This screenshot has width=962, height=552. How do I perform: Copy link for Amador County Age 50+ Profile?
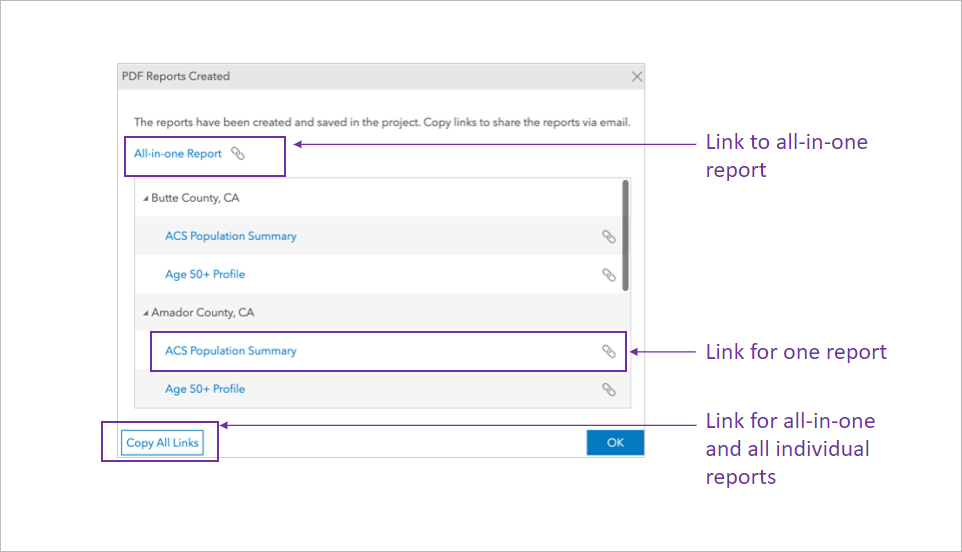pos(608,389)
